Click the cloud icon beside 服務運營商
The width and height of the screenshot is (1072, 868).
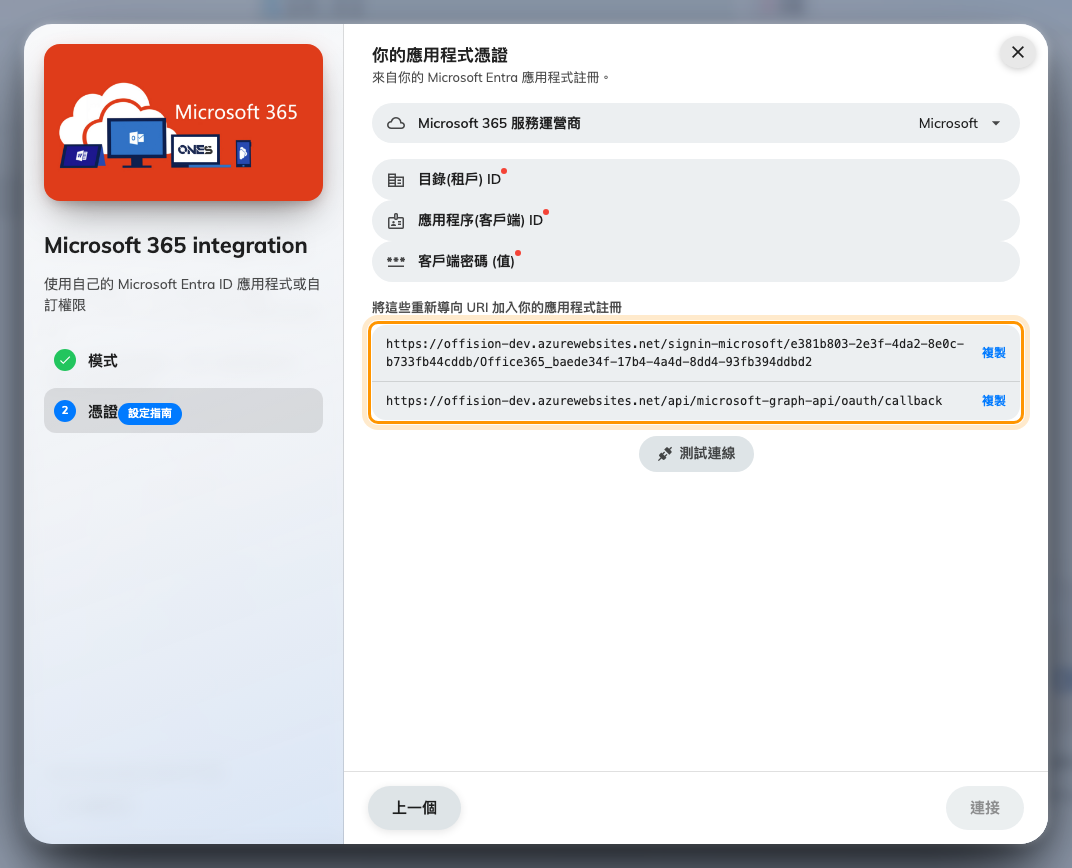tap(396, 124)
